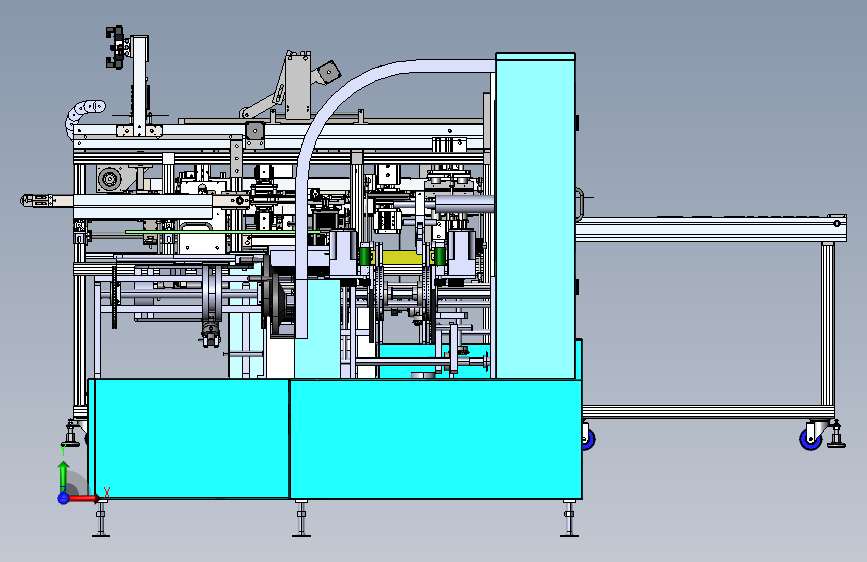Select the round motor at upper left frame
Screen dimensions: 867x562
[109, 179]
